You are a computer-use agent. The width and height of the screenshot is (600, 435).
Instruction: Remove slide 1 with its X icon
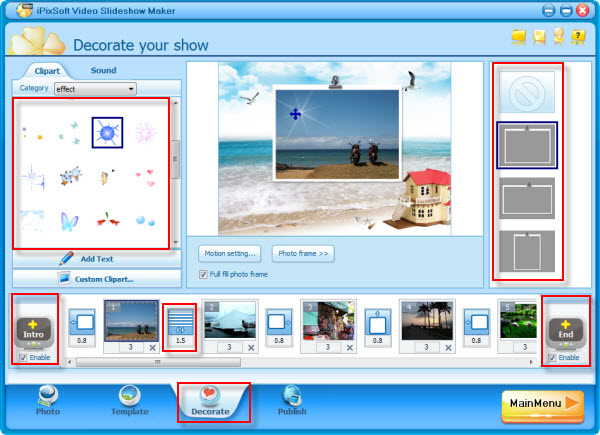[153, 347]
